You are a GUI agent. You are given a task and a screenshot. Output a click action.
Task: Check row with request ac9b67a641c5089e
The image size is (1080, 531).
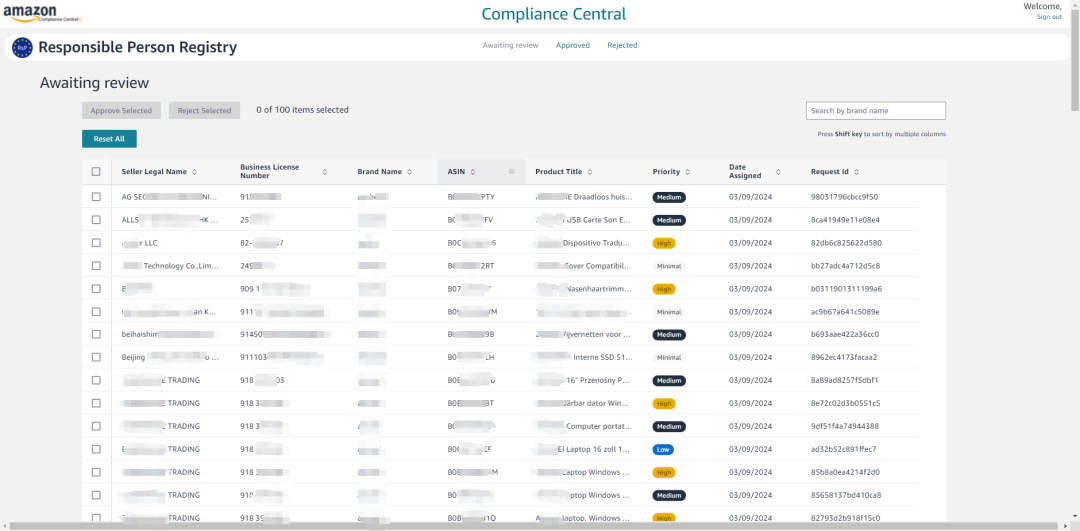coord(96,311)
